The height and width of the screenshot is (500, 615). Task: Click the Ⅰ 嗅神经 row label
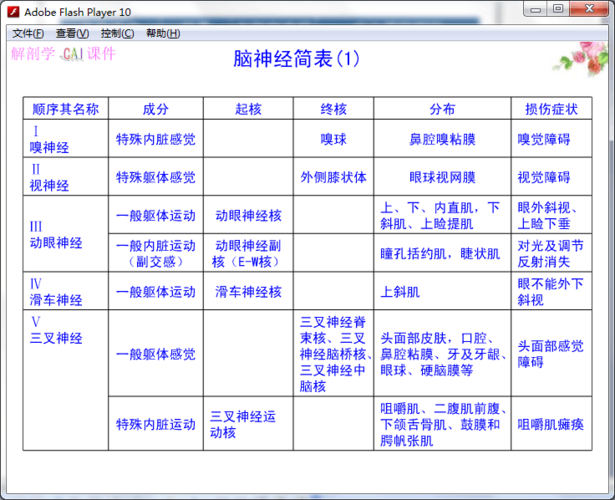click(50, 139)
